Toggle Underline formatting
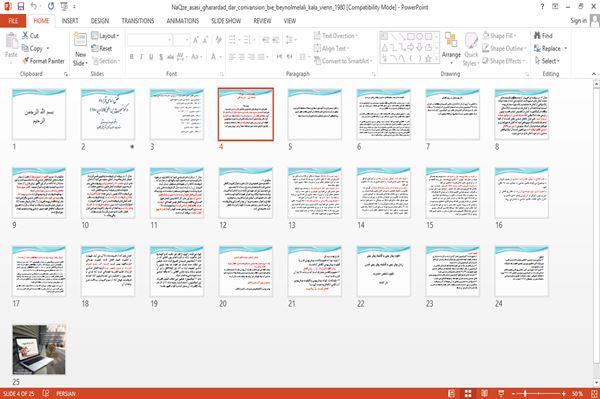 pos(151,57)
